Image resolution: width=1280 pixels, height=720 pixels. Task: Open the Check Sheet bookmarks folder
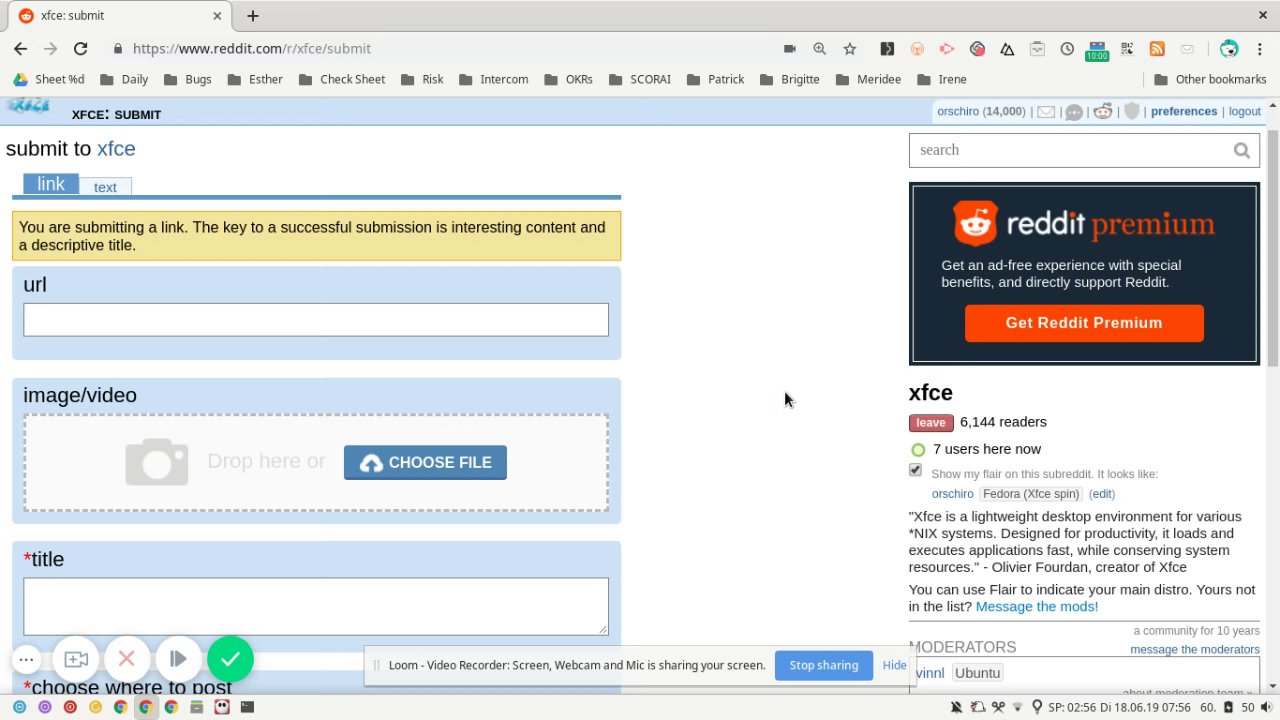342,79
